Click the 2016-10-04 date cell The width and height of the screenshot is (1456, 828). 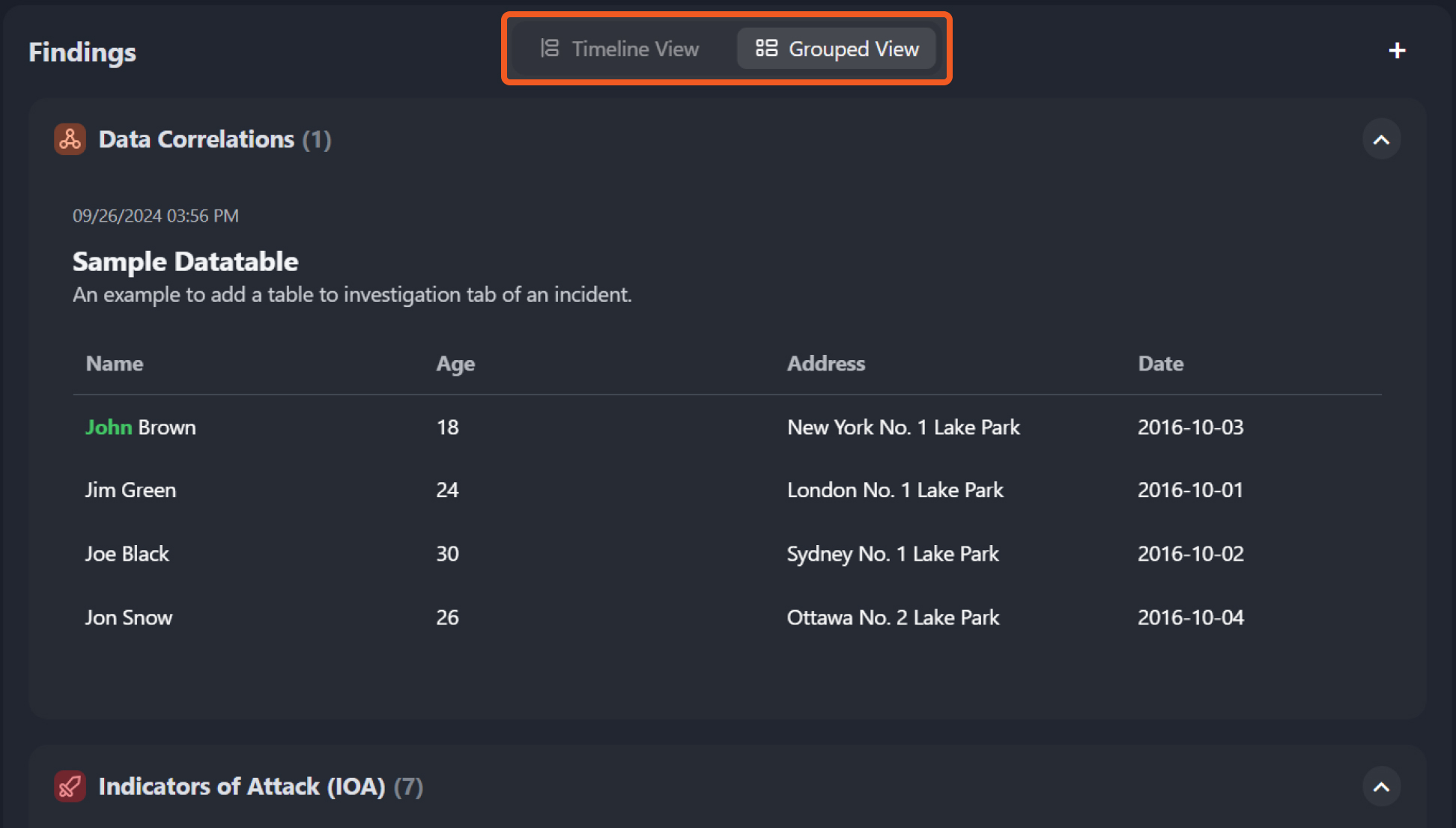click(x=1190, y=618)
